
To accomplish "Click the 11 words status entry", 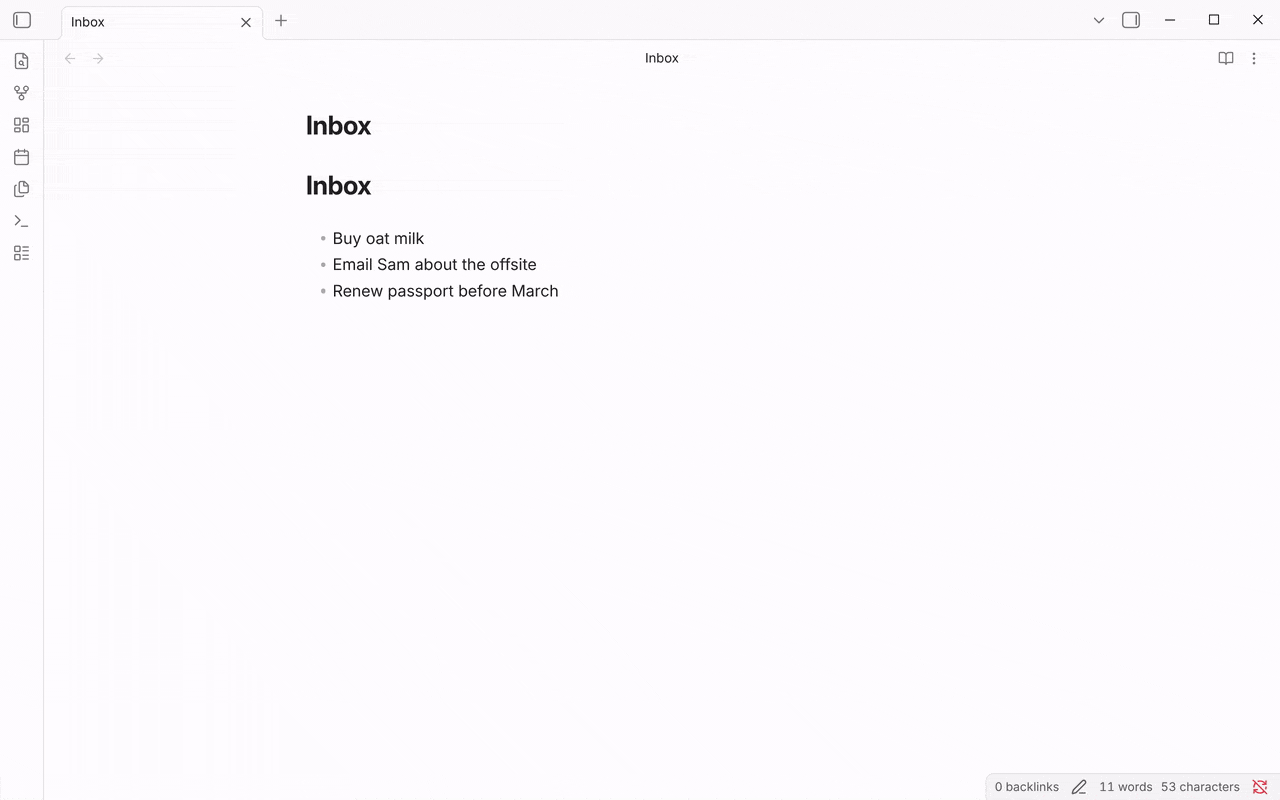I will pos(1125,787).
